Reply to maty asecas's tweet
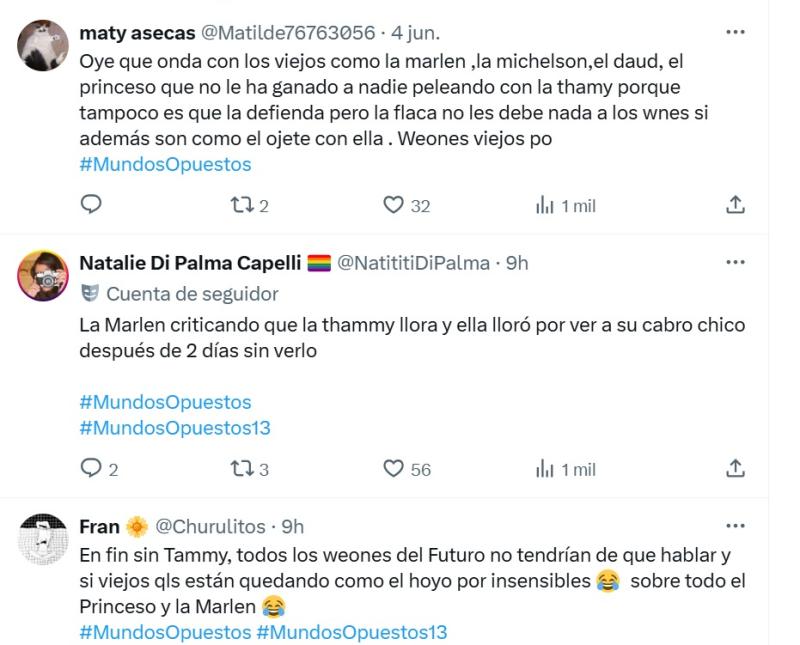This screenshot has height=645, width=800. (x=93, y=204)
